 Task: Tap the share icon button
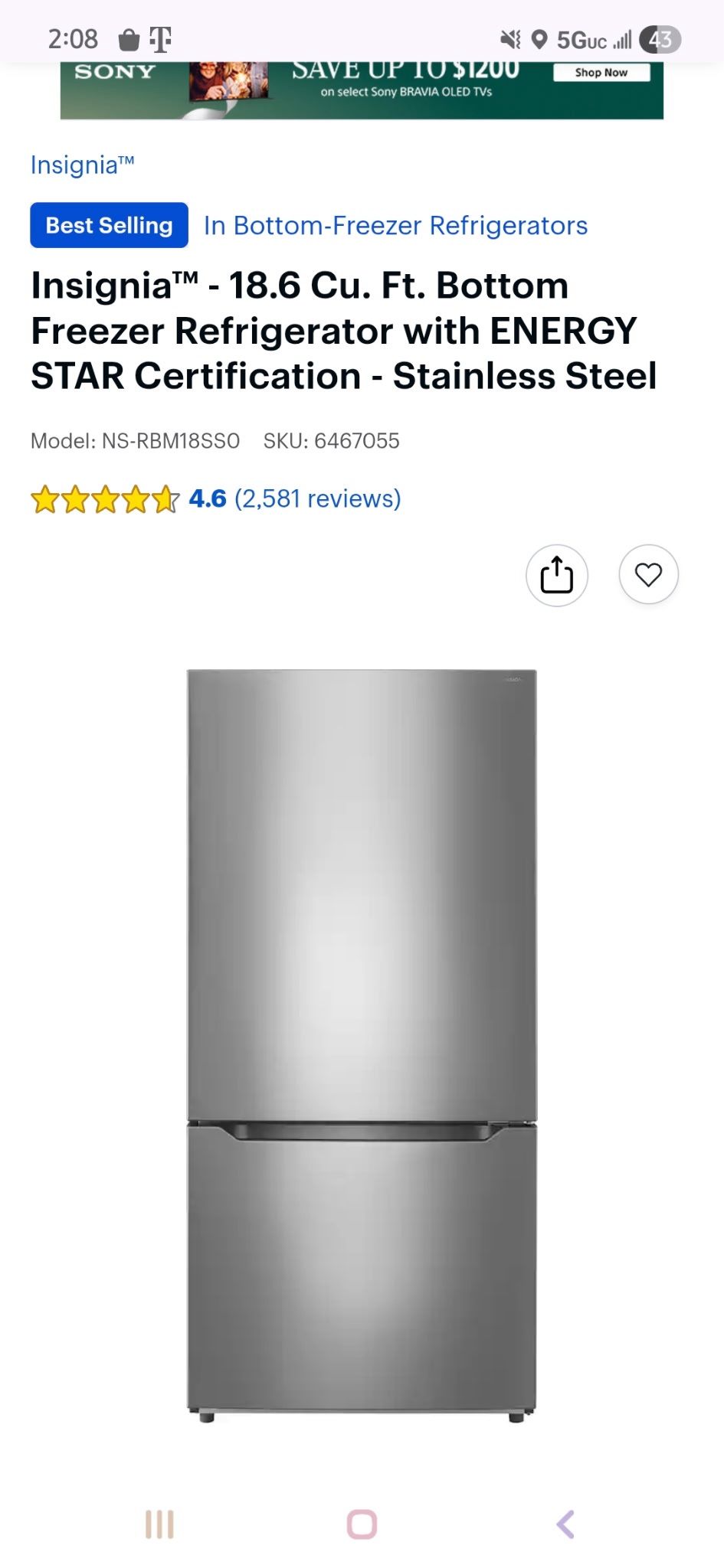tap(557, 575)
